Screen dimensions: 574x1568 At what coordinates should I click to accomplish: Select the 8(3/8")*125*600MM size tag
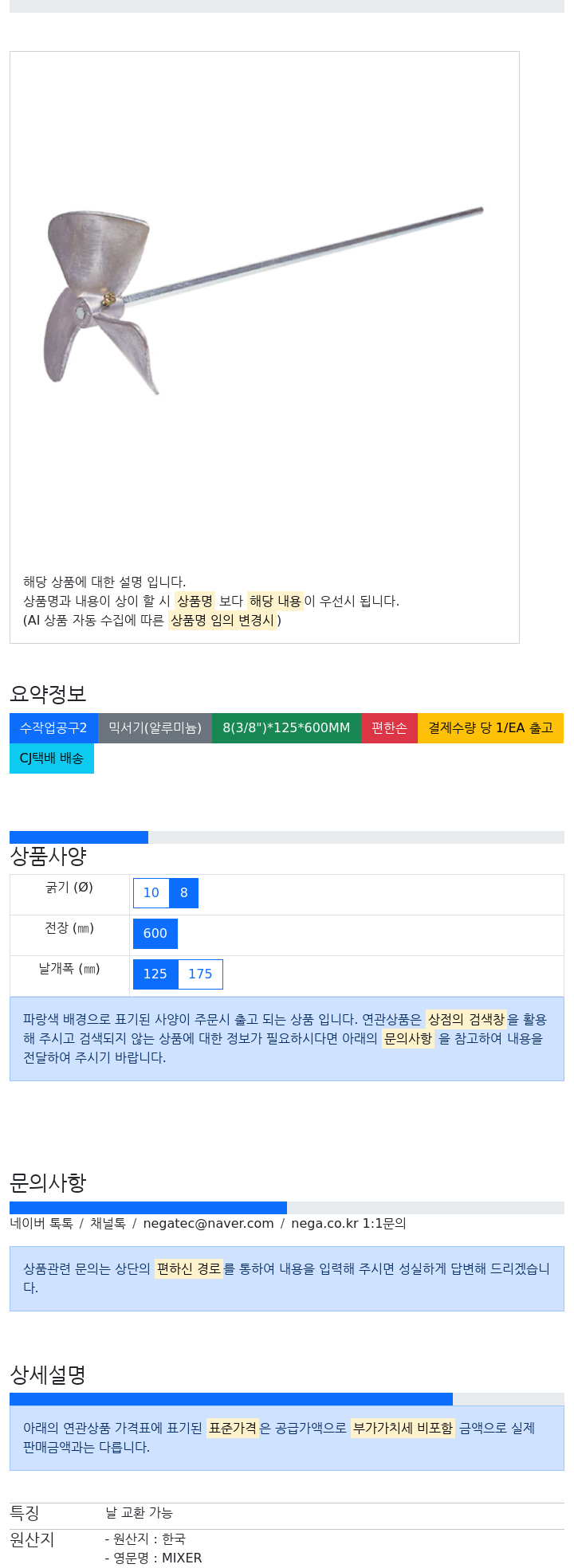[x=286, y=728]
